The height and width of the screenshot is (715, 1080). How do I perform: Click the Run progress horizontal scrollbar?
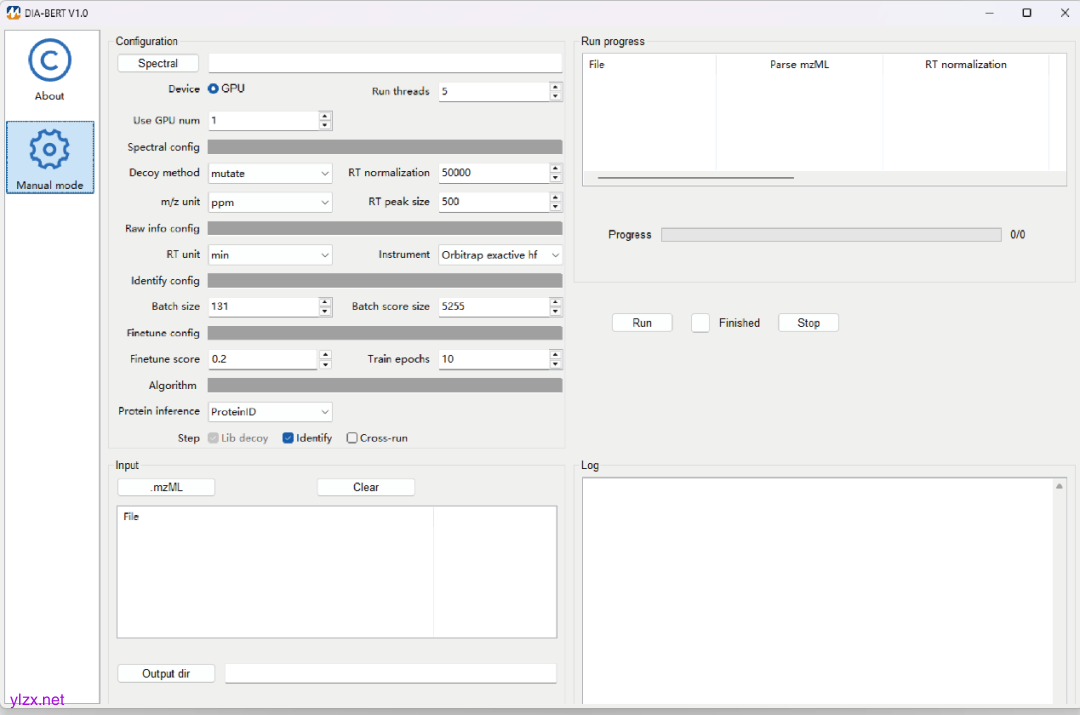[x=695, y=177]
